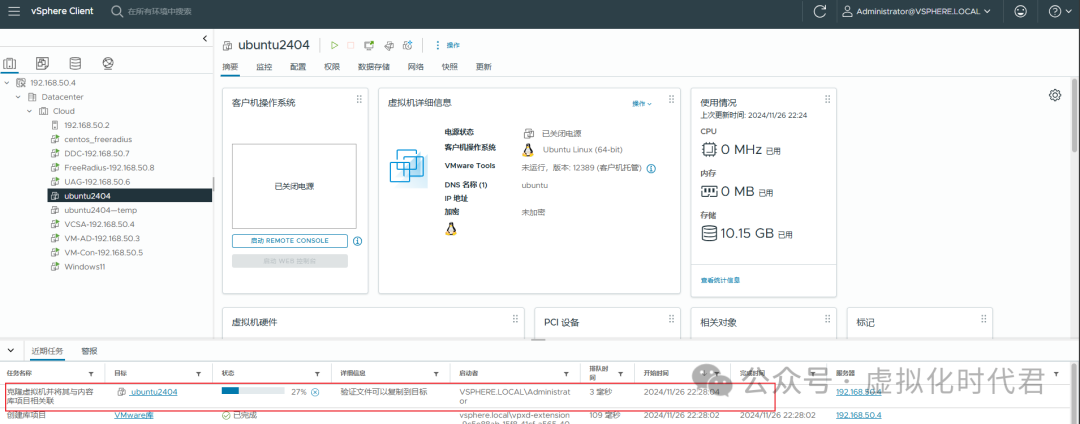Switch to the 数据存储 tab
The height and width of the screenshot is (424, 1080).
tap(374, 67)
